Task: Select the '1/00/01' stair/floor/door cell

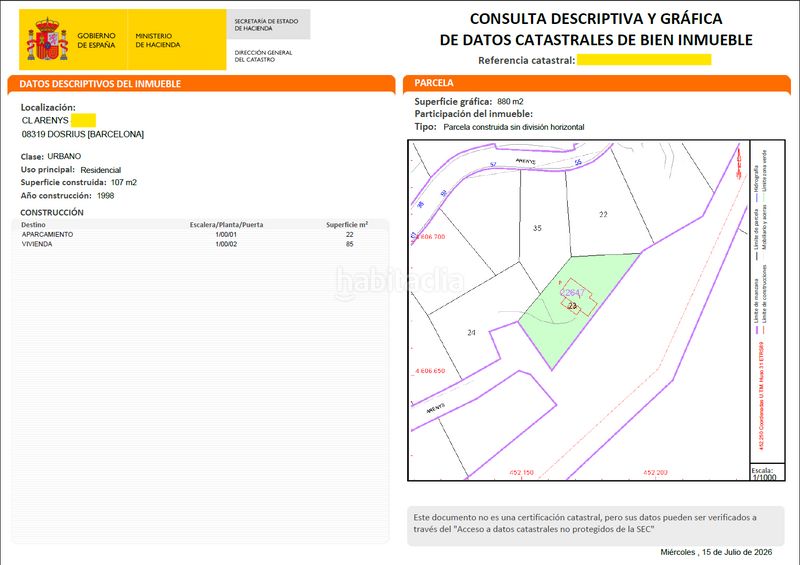Action: point(227,234)
